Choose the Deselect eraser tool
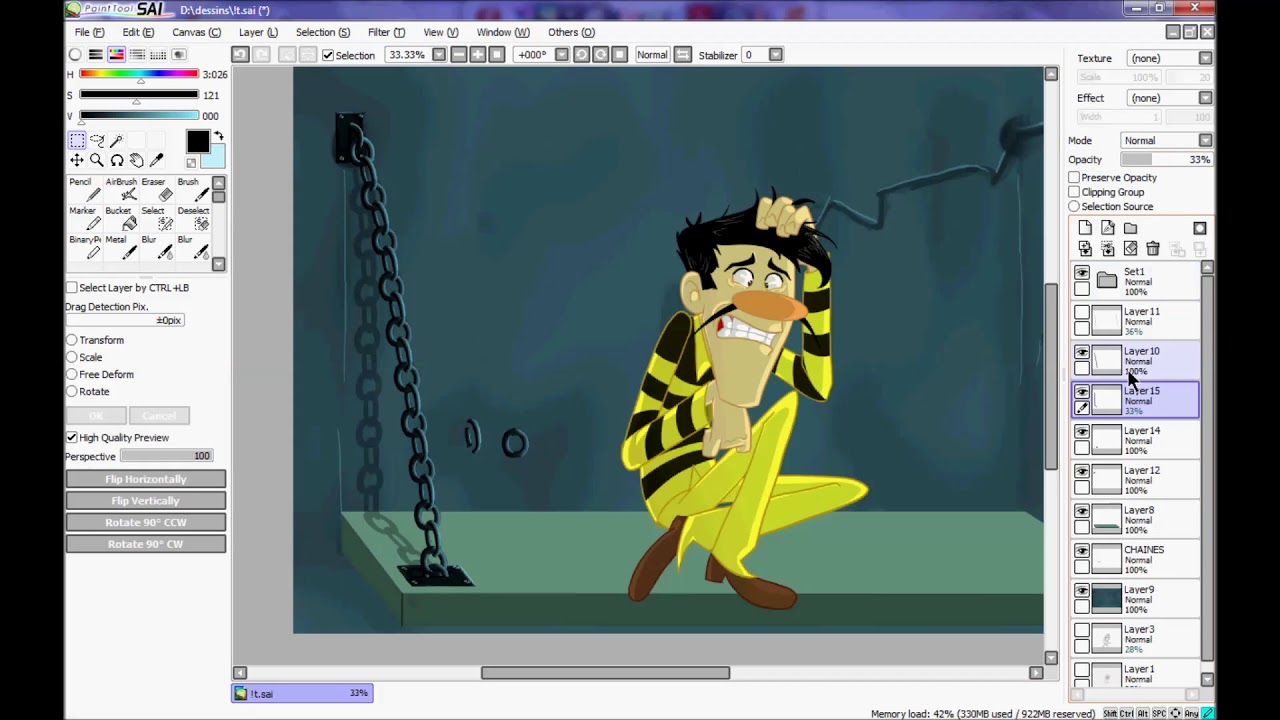This screenshot has height=720, width=1280. click(192, 218)
